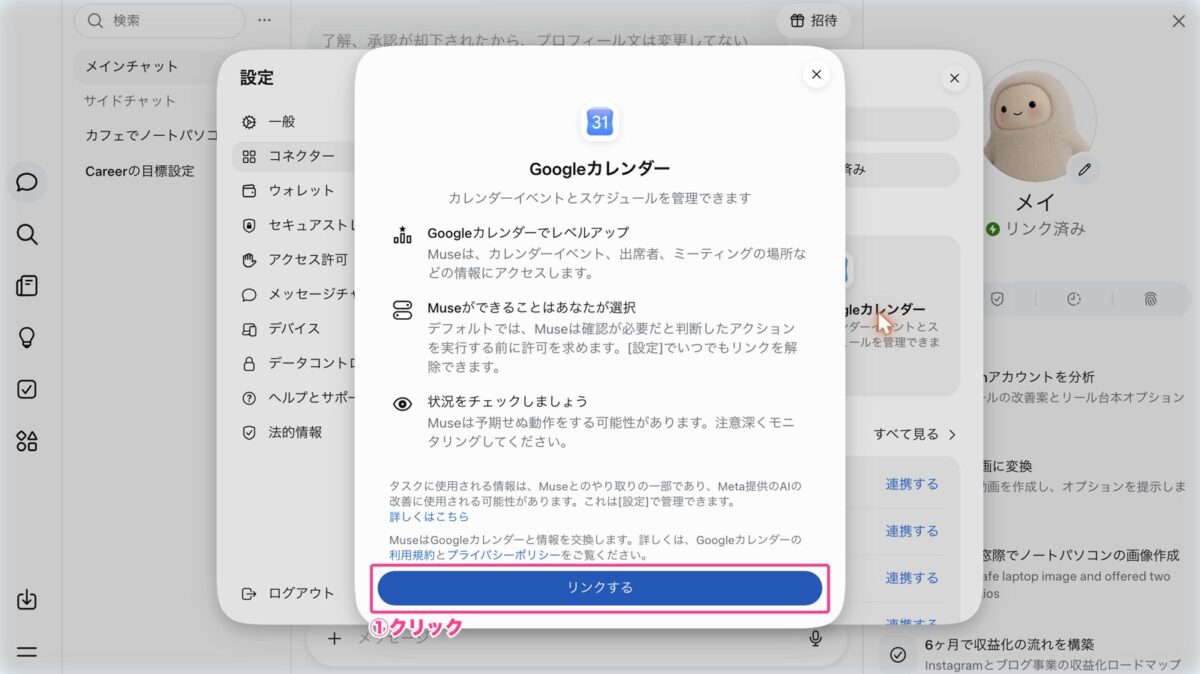
Task: Click the plus attach icon in message bar
Action: pos(334,639)
